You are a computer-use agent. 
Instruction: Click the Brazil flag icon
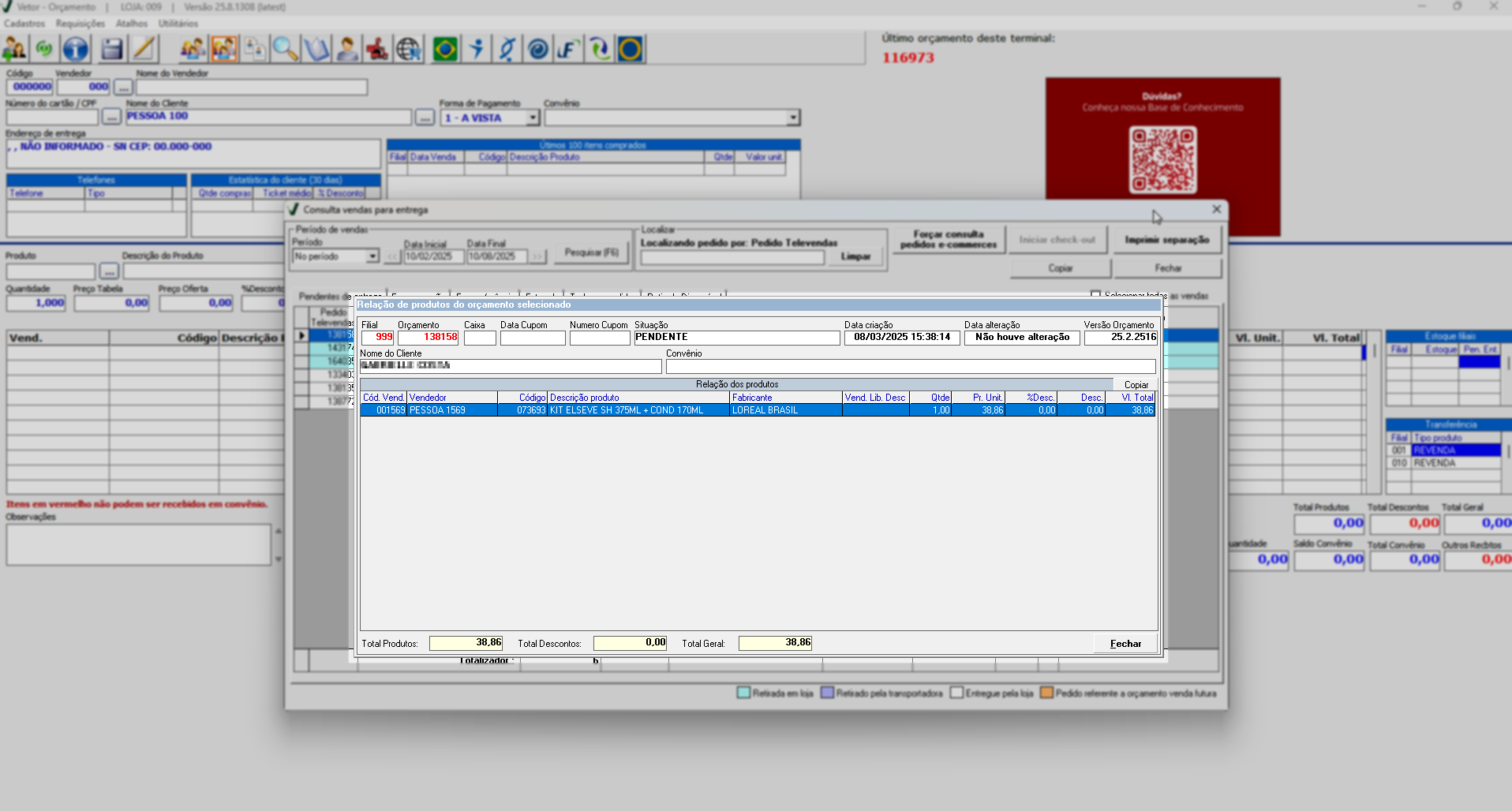point(445,49)
